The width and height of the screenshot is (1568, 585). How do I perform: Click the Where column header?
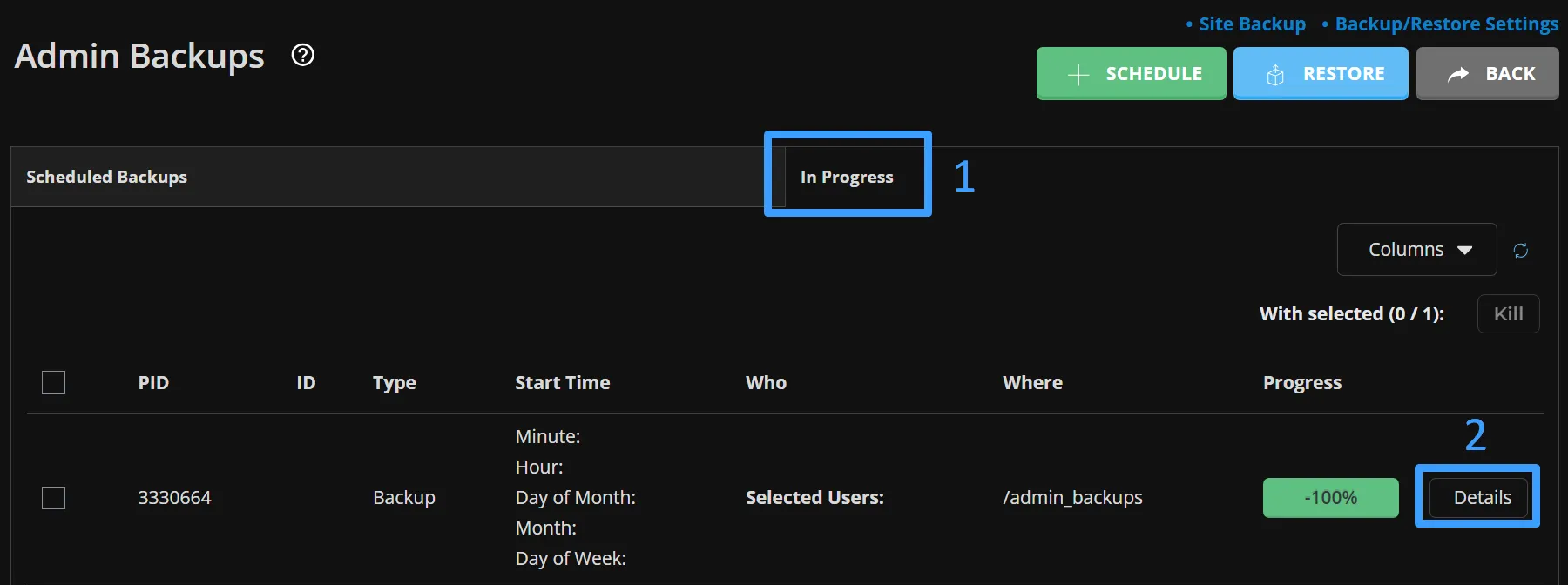click(x=1032, y=383)
